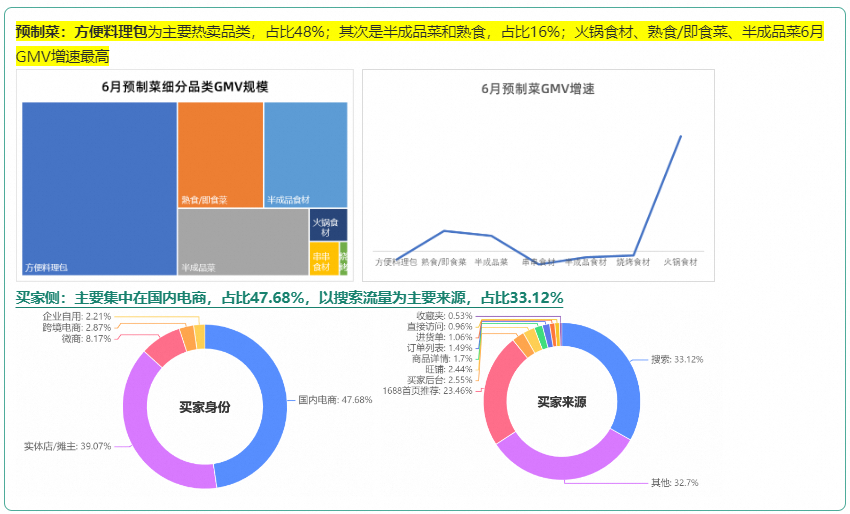Click the 烧烤食材 x-axis label in growth chart
The width and height of the screenshot is (850, 514).
point(634,262)
